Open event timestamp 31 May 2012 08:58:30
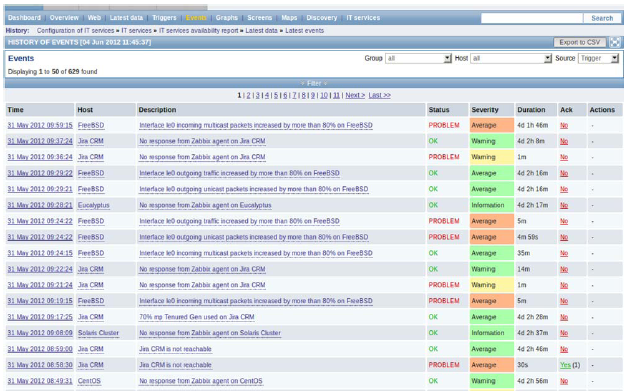Viewport: 625px width, 392px height. tap(40, 365)
